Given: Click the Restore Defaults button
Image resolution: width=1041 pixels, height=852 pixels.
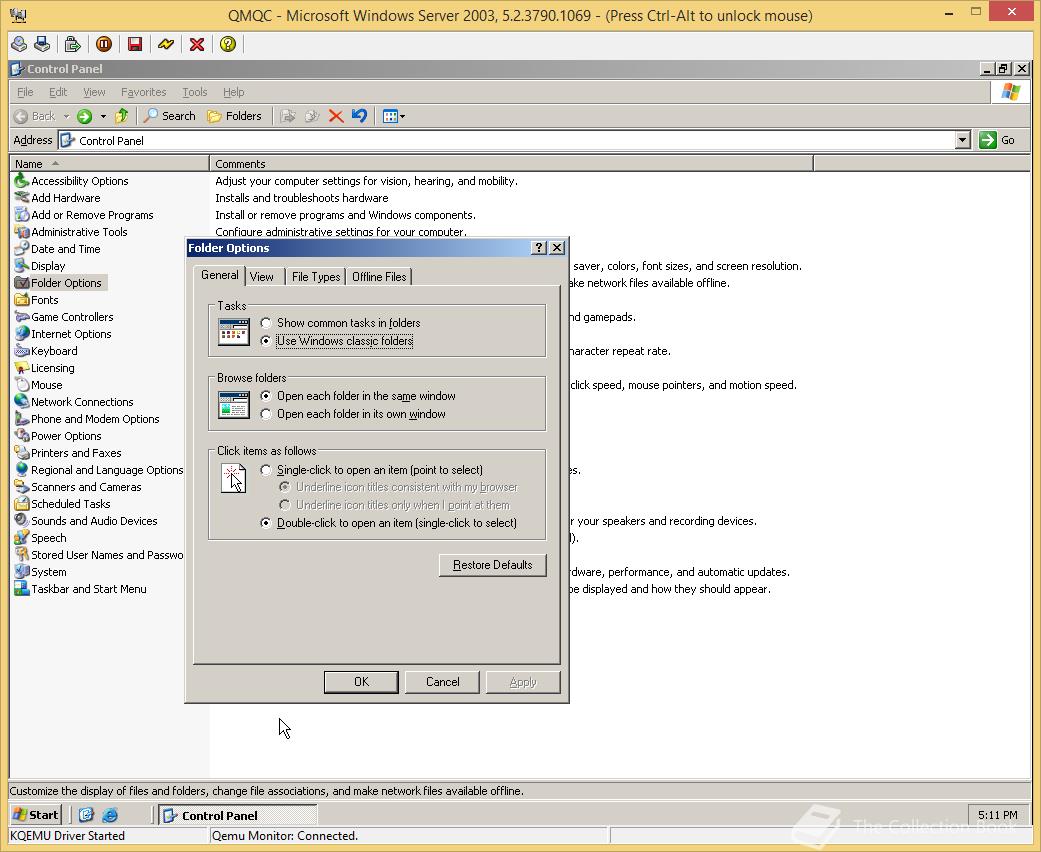Looking at the screenshot, I should click(493, 565).
